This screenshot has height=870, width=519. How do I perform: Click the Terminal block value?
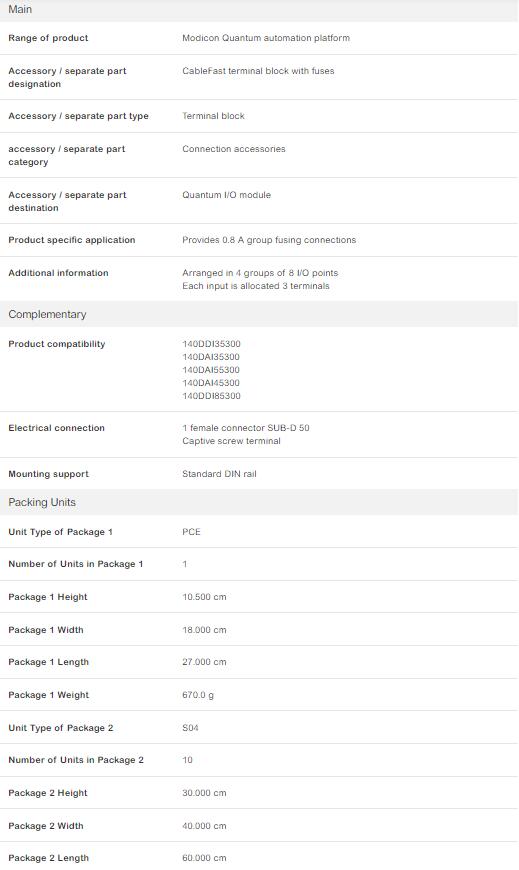coord(213,116)
